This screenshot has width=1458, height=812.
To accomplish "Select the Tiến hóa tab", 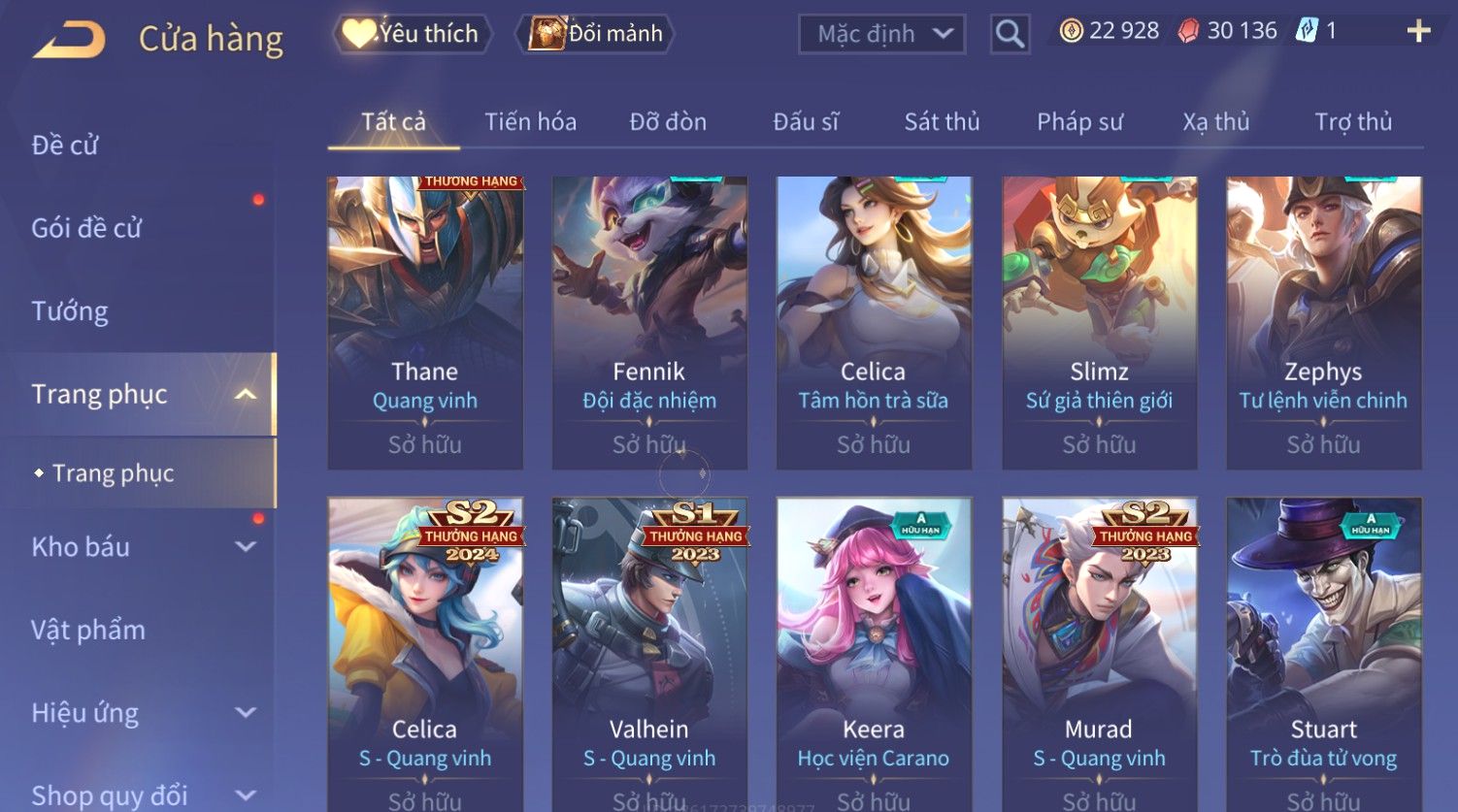I will (x=530, y=122).
